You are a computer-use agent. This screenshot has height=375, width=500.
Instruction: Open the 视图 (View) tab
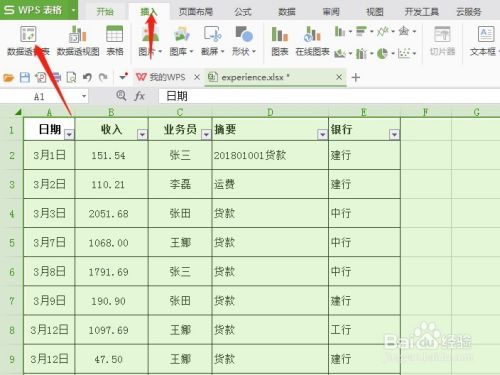(x=375, y=12)
